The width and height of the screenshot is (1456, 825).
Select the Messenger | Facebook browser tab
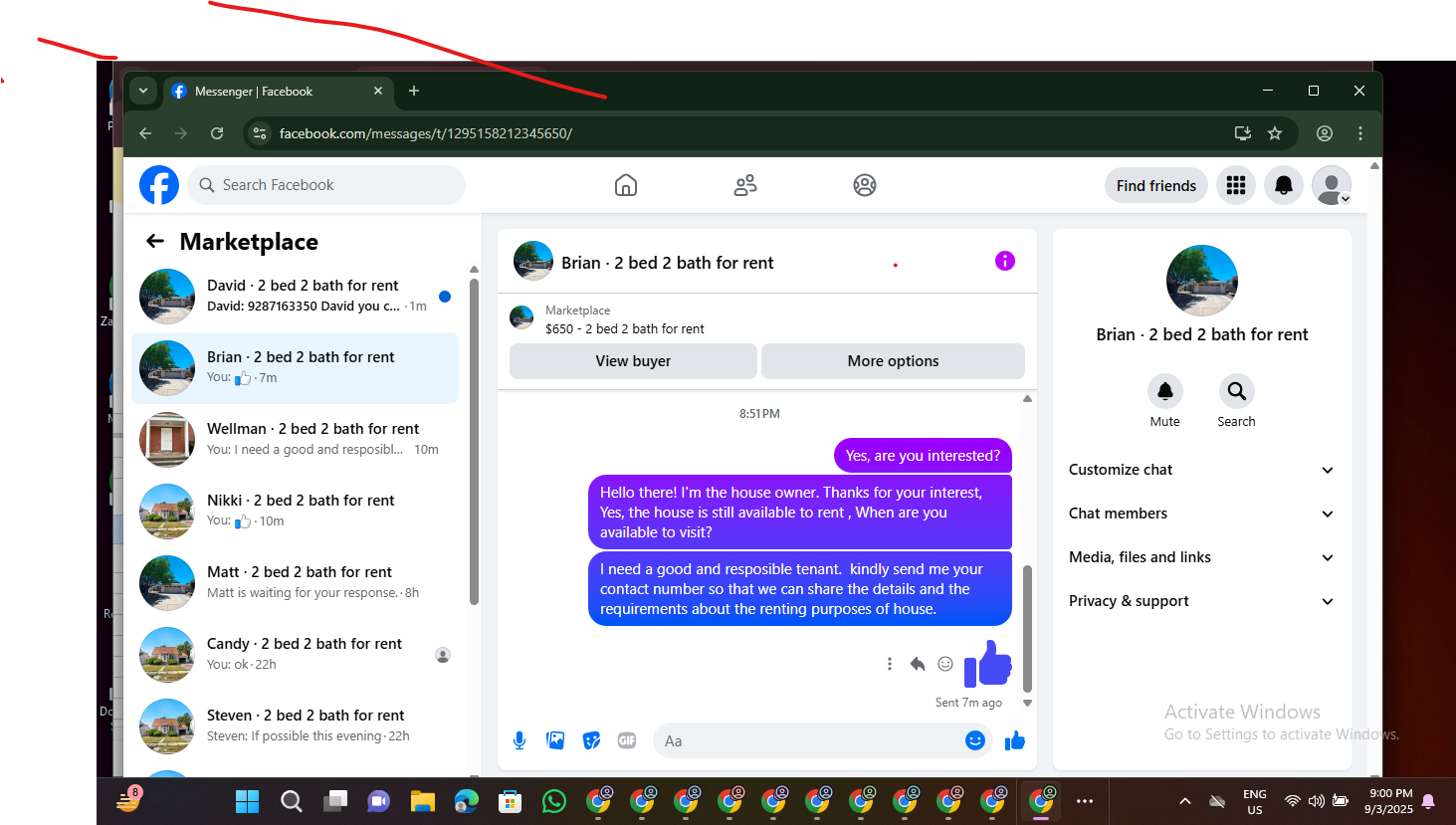pos(277,91)
